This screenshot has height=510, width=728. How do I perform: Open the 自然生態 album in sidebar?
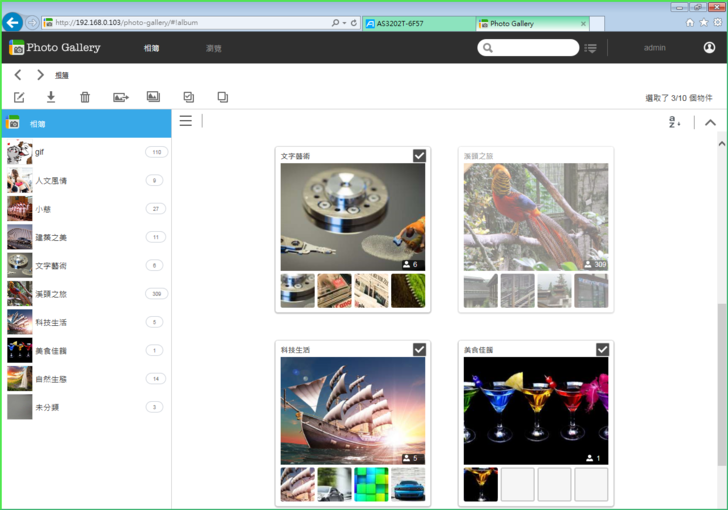point(86,379)
